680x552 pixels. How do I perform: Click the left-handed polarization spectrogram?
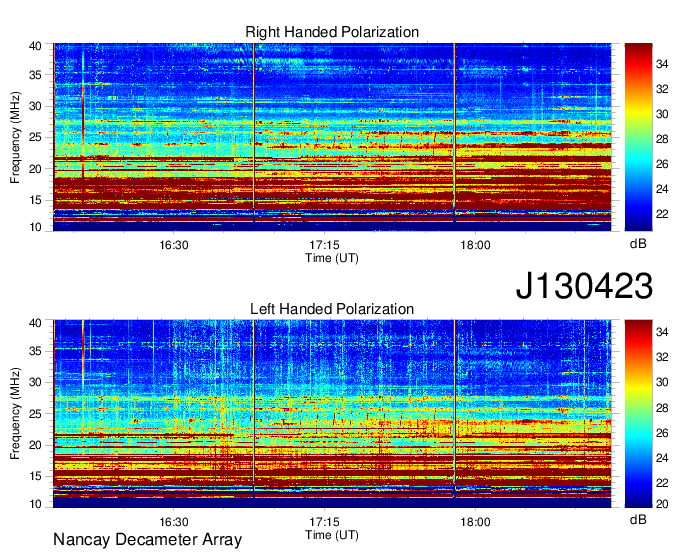pos(332,414)
